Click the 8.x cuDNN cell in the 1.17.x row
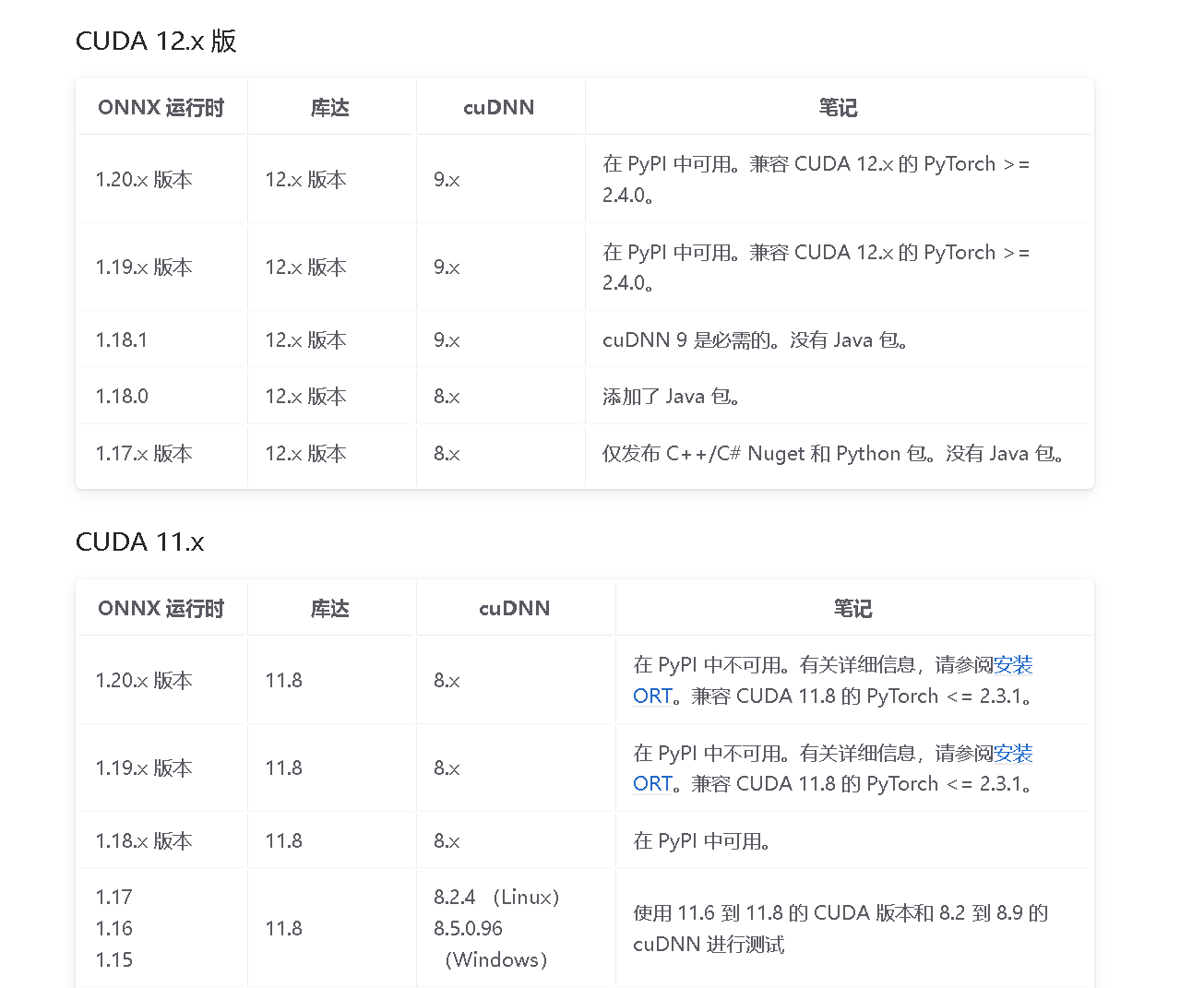The width and height of the screenshot is (1204, 988). pos(447,454)
